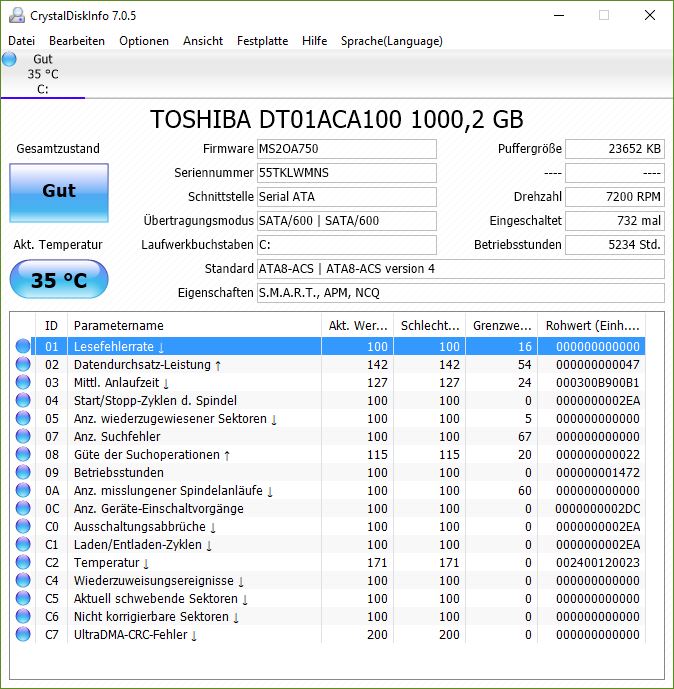Click status orb of Datendurchsatz-Leistung row

[x=23, y=364]
